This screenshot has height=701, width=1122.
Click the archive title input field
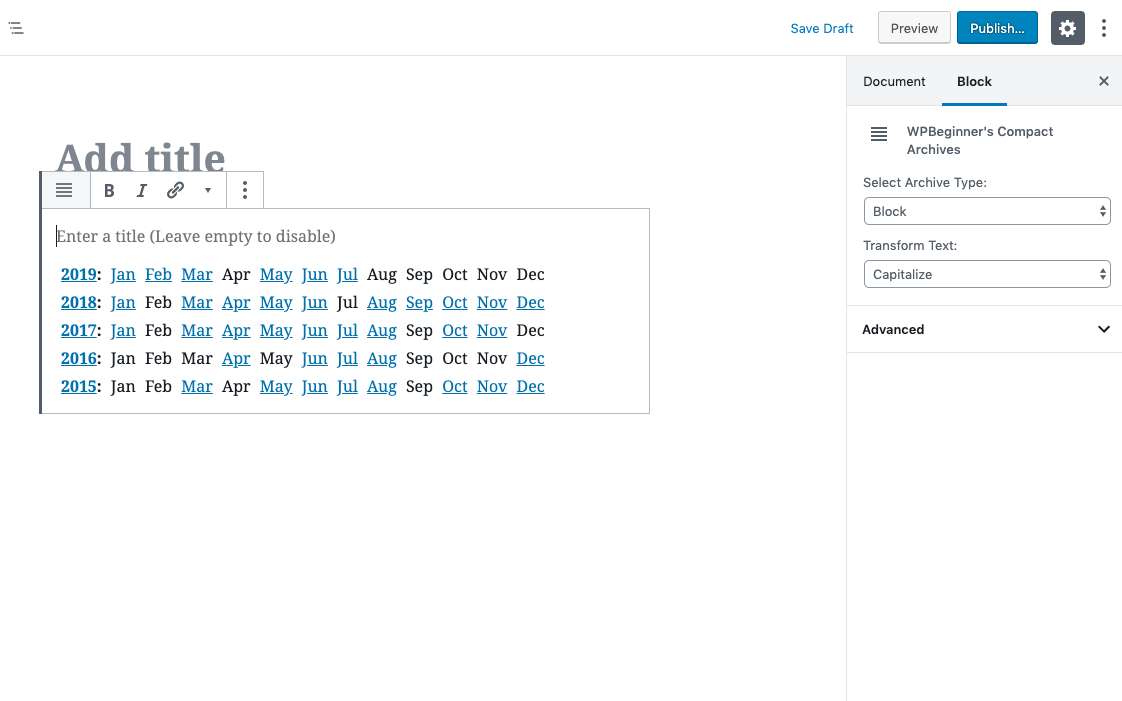click(346, 236)
